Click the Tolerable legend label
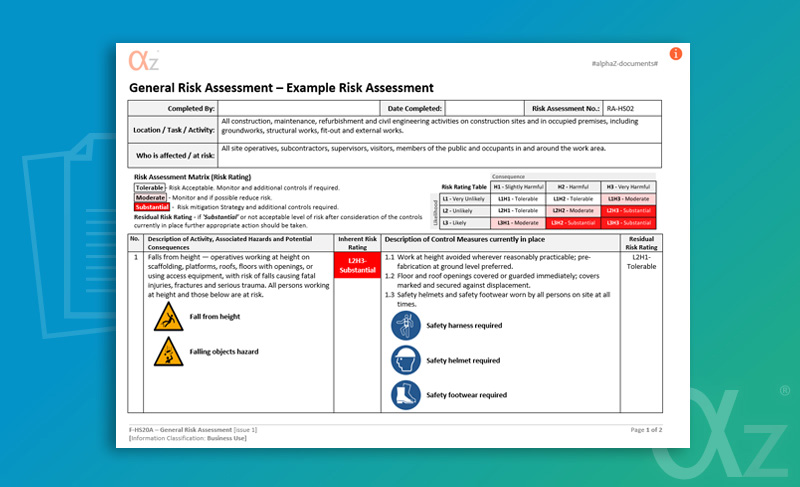The image size is (800, 487). point(150,188)
